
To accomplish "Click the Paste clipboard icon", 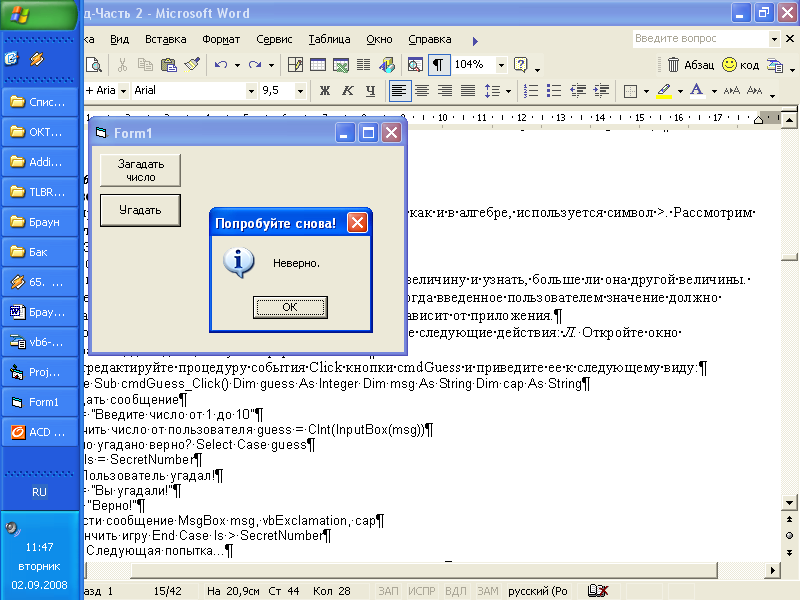I will (168, 65).
